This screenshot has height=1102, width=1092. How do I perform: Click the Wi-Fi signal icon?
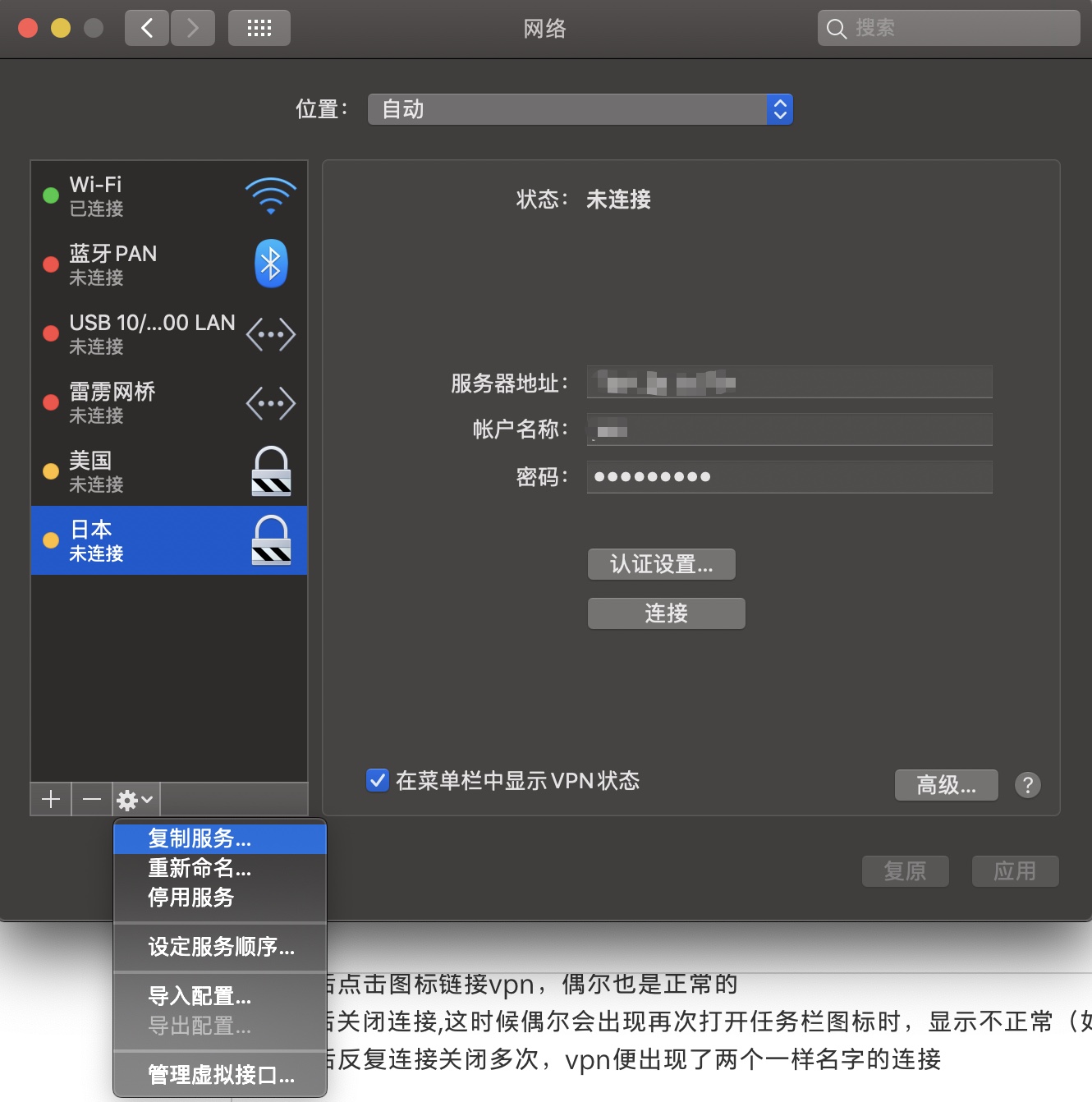point(270,195)
